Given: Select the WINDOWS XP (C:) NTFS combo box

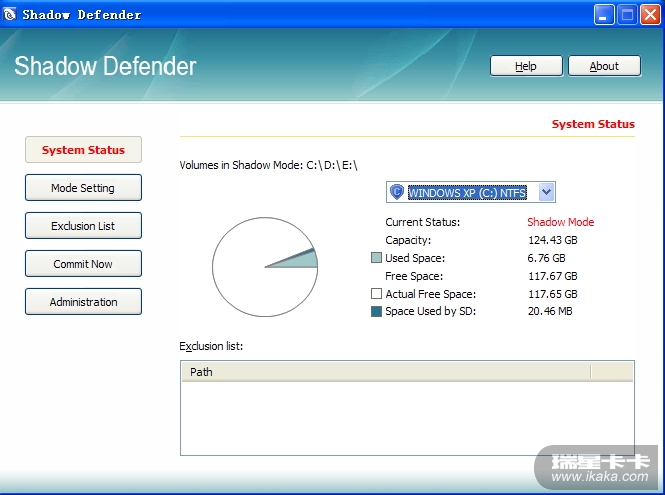Looking at the screenshot, I should pyautogui.click(x=470, y=192).
